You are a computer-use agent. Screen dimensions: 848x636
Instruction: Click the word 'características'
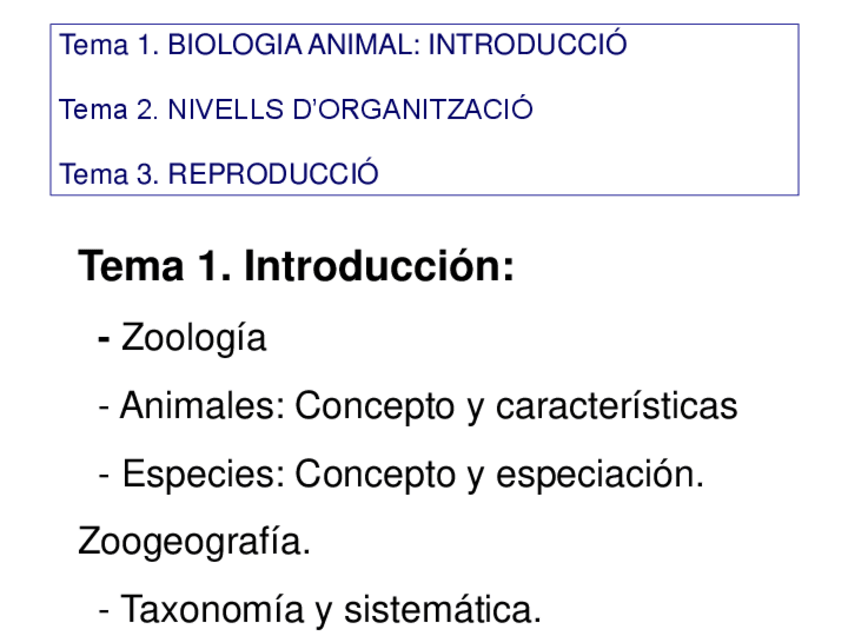[x=616, y=406]
